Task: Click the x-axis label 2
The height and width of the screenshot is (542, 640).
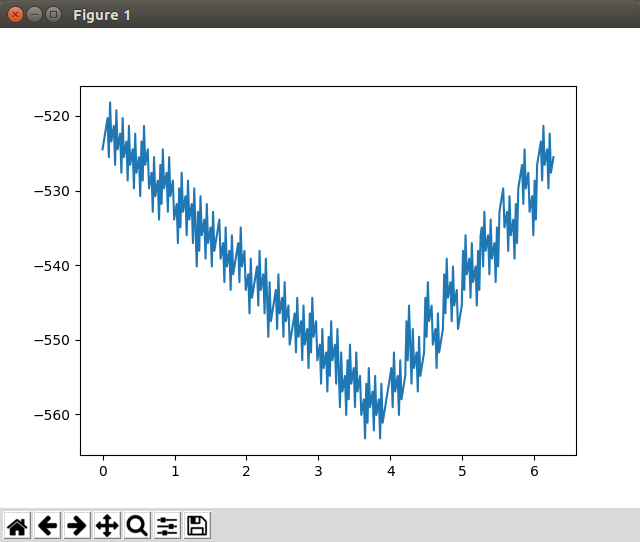Action: click(x=246, y=471)
